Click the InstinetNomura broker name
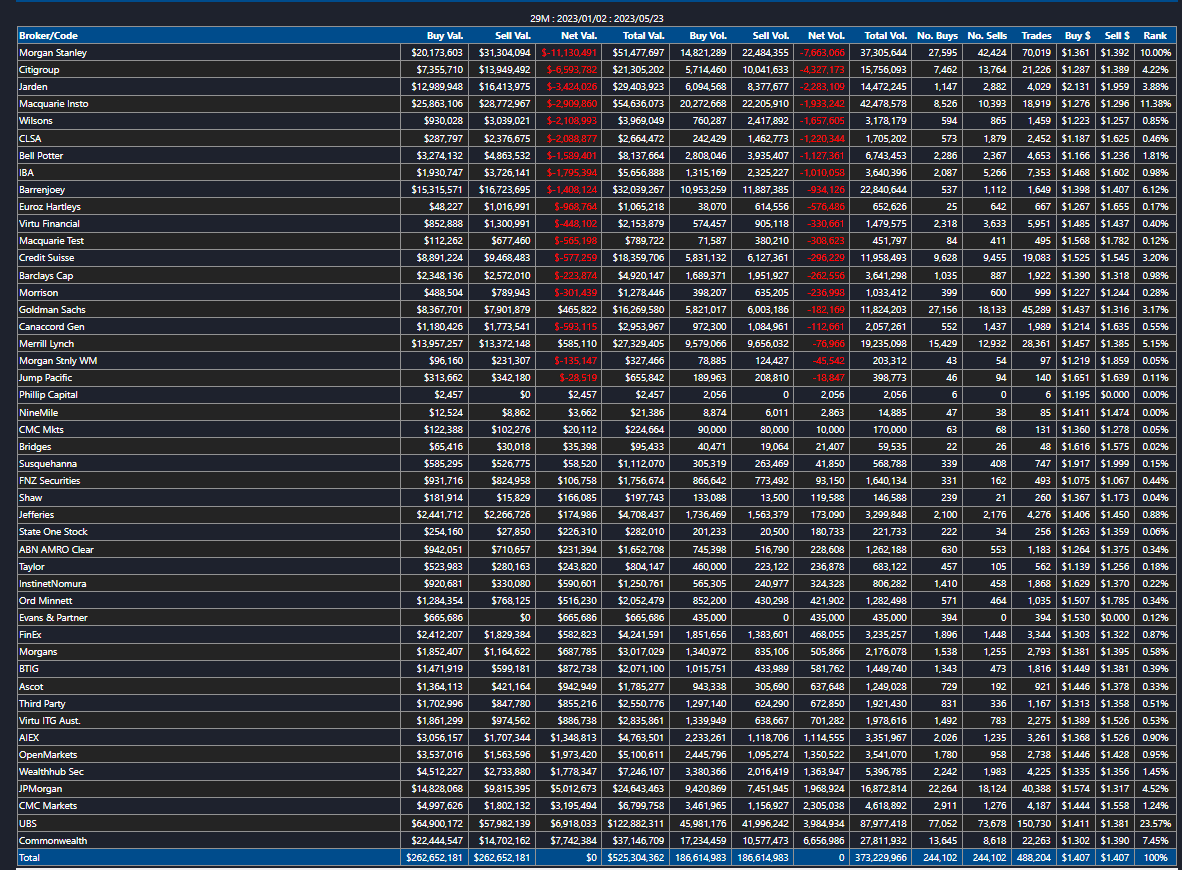 click(53, 584)
